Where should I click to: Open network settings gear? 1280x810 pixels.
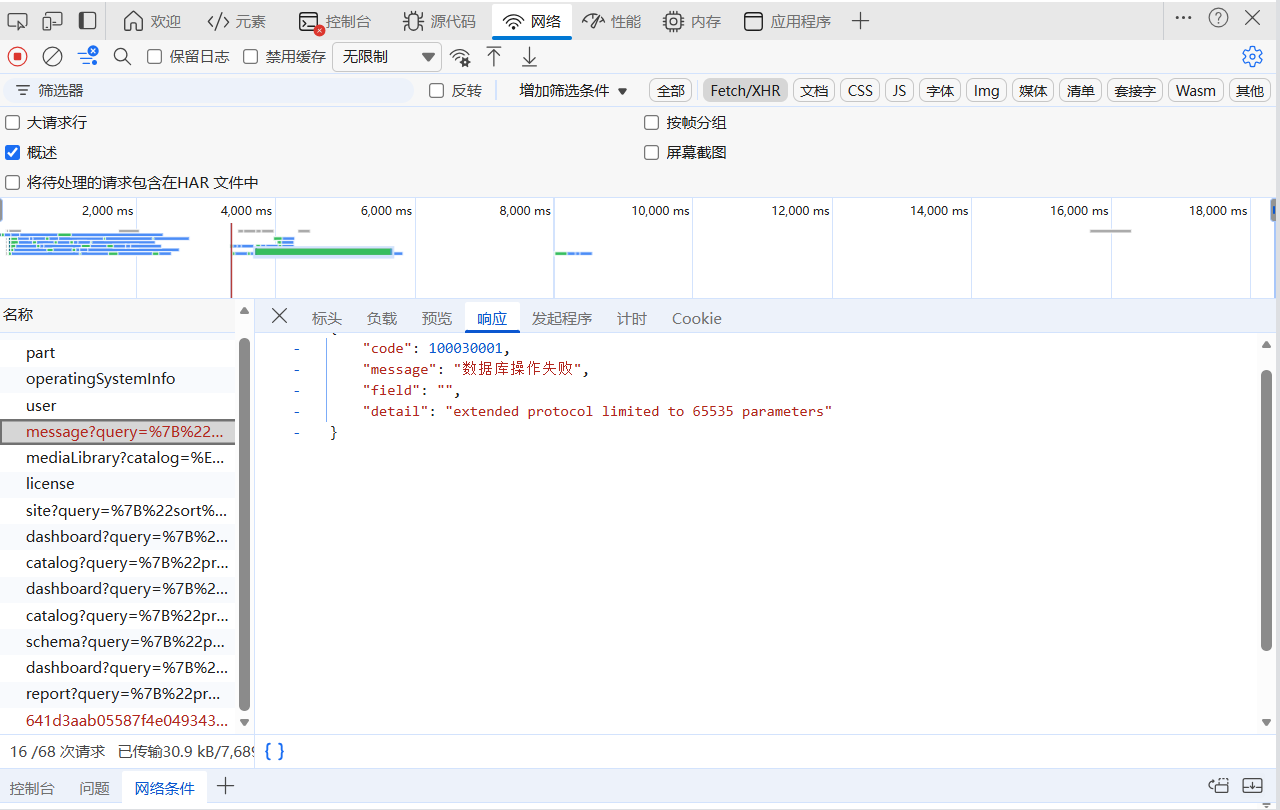point(1252,56)
